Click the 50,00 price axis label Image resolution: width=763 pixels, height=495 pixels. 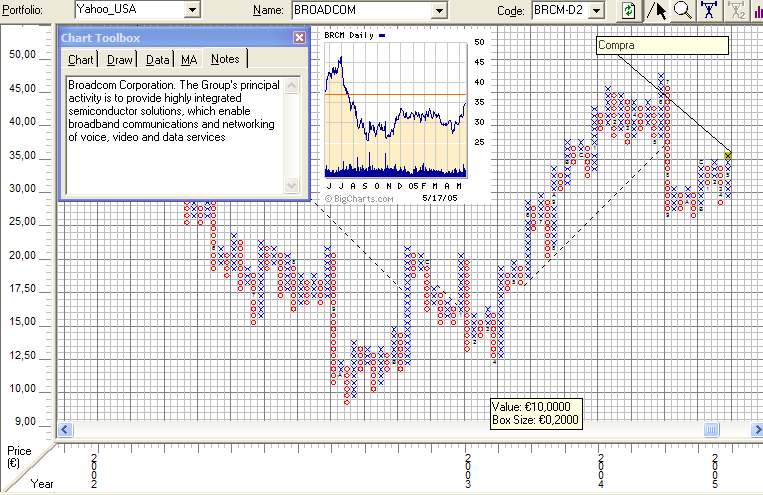tap(22, 55)
